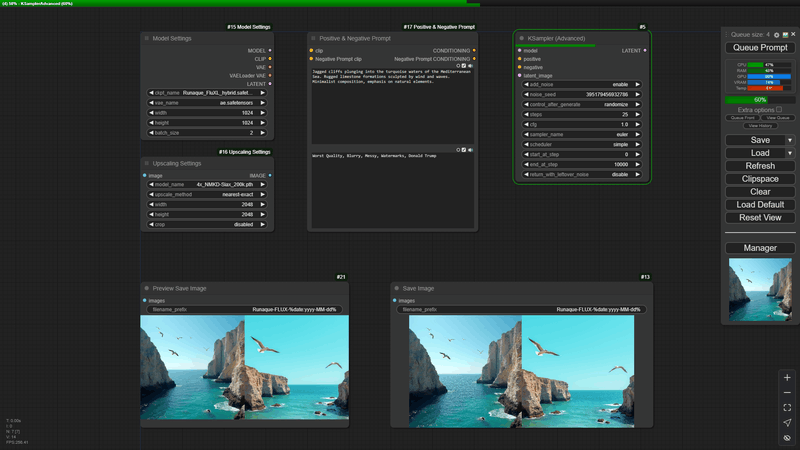The width and height of the screenshot is (800, 450).
Task: Collapse the Positive & Negative Prompt node dot
Action: (x=313, y=38)
